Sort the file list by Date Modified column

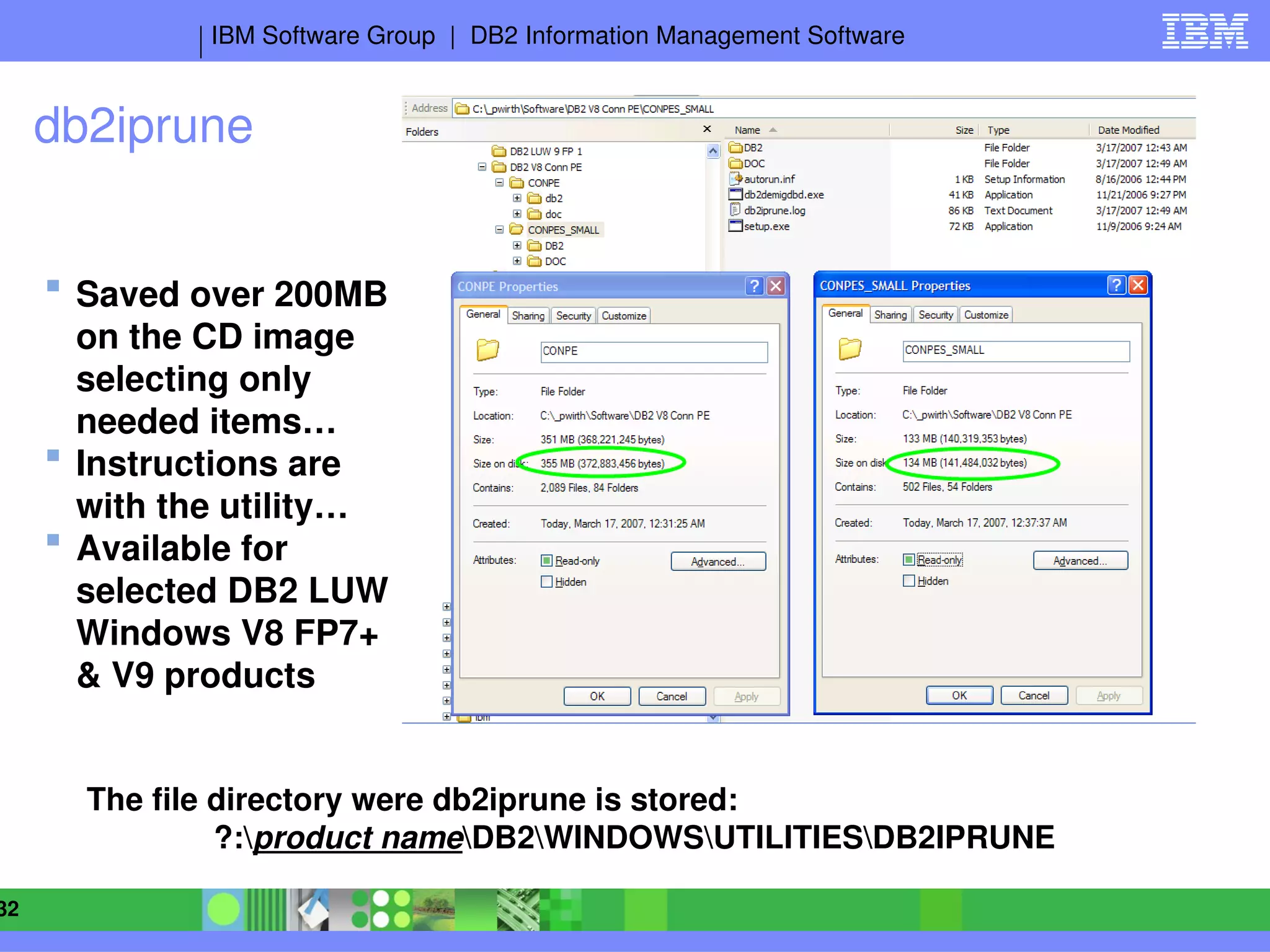click(x=1143, y=130)
